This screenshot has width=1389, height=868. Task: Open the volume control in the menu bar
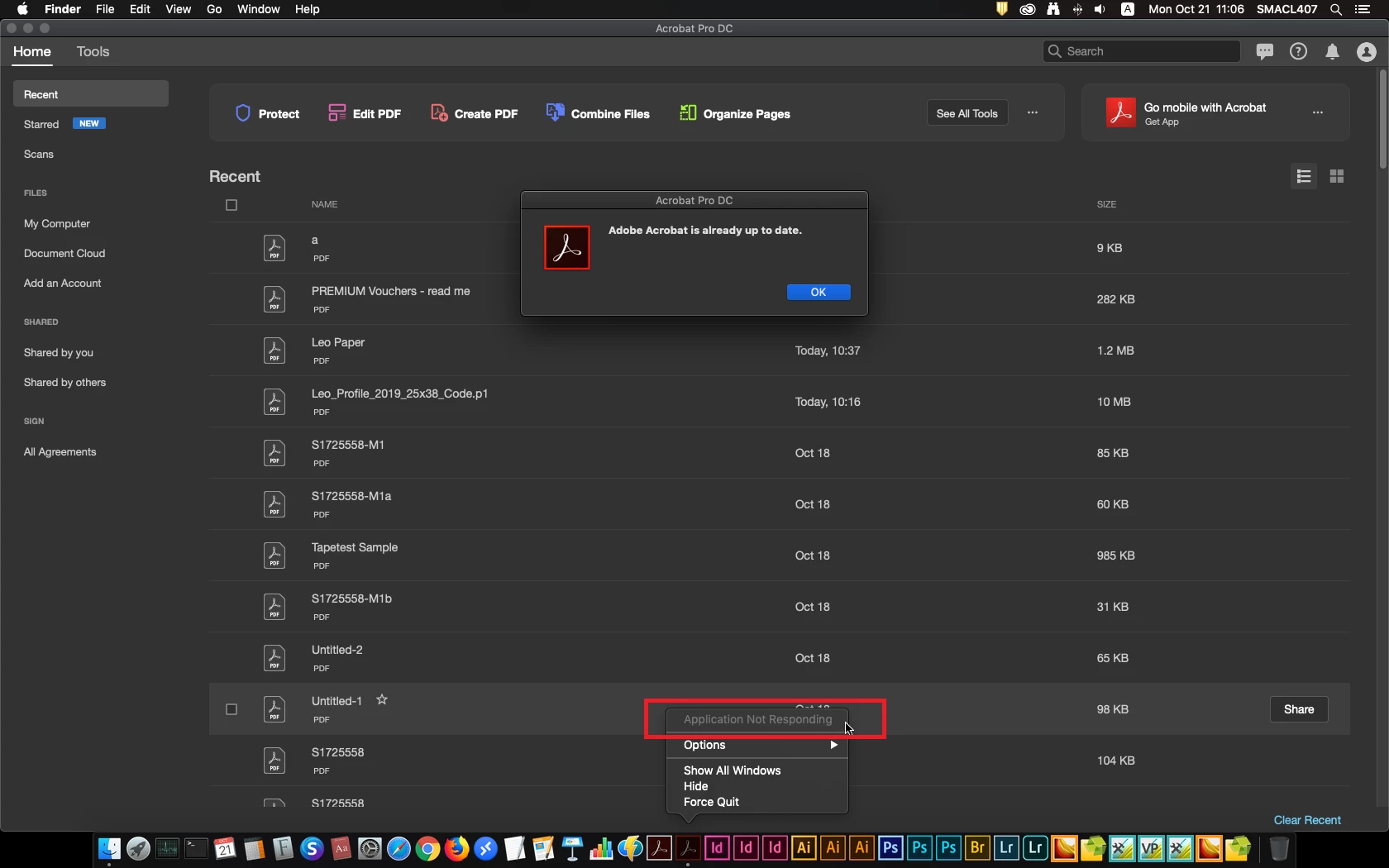tap(1100, 9)
